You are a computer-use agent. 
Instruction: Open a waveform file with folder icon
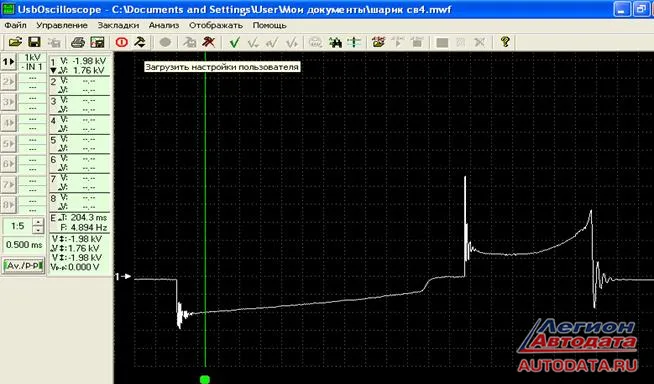pos(15,42)
